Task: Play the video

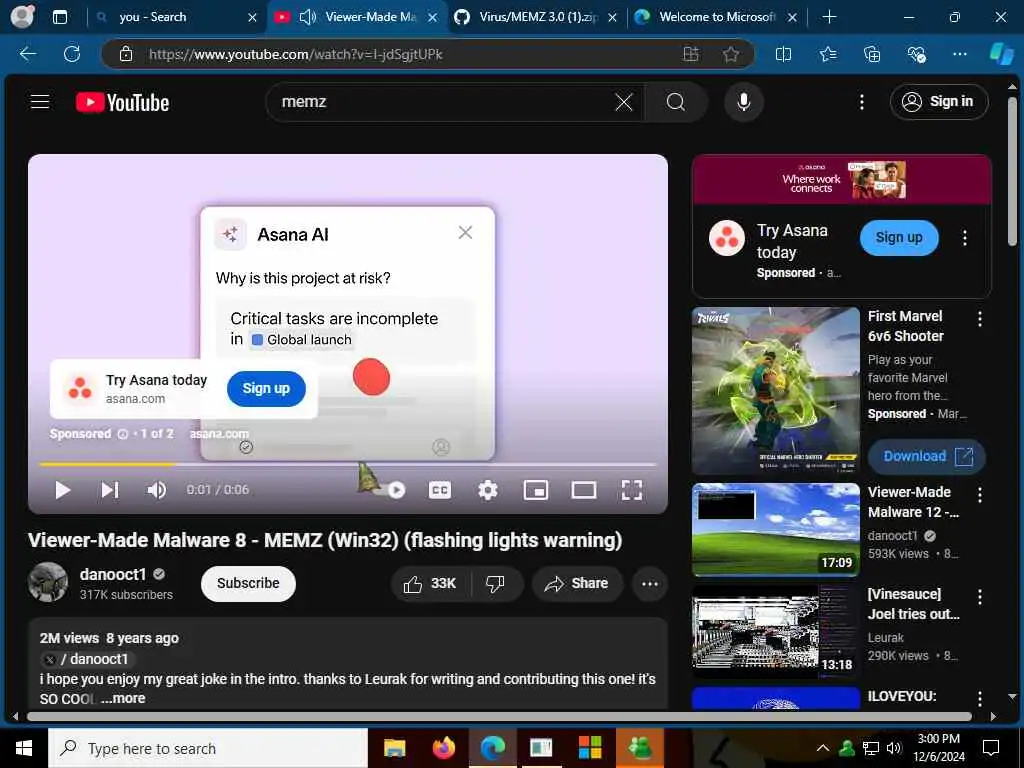Action: click(x=63, y=490)
